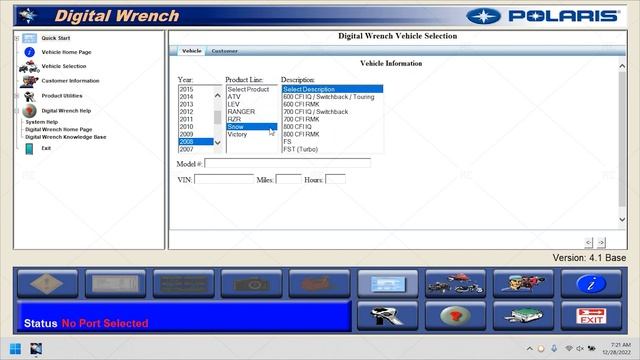Select RZR in Product Line list
Screen dimensions: 640x360
coord(251,119)
